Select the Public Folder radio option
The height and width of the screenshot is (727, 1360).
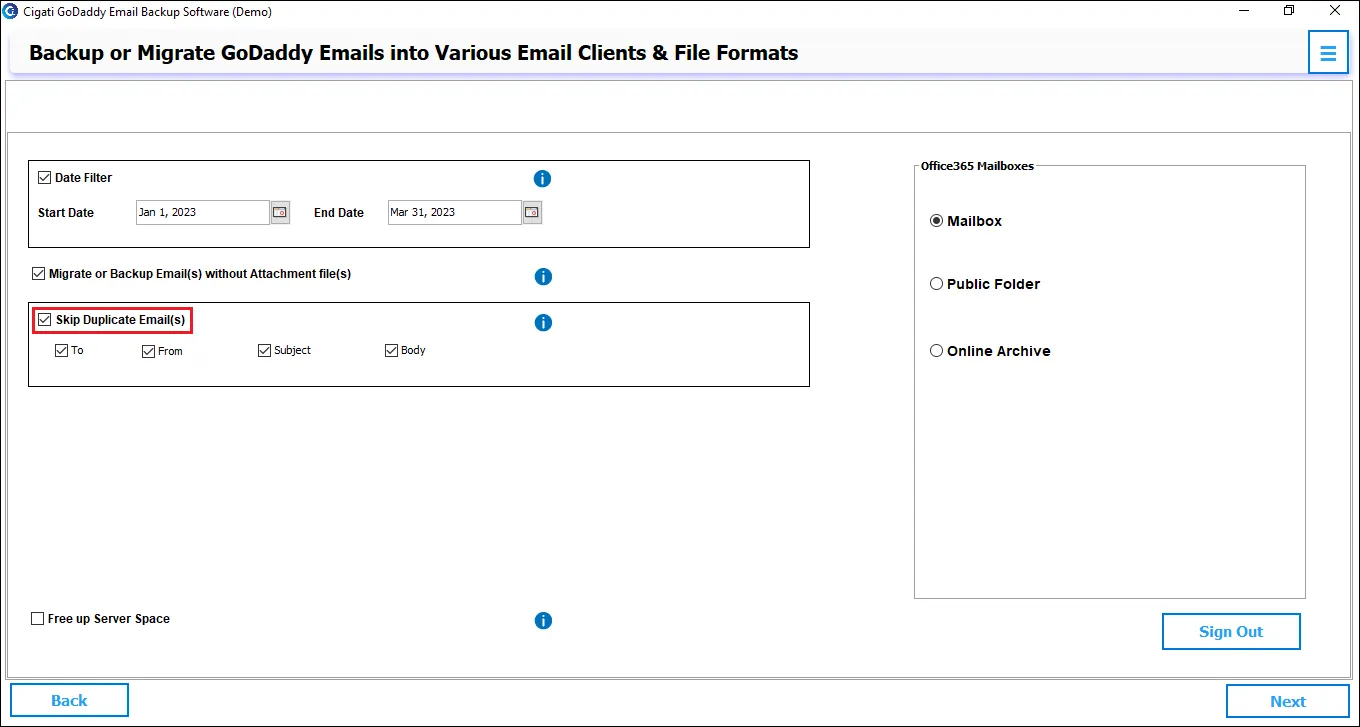[937, 284]
